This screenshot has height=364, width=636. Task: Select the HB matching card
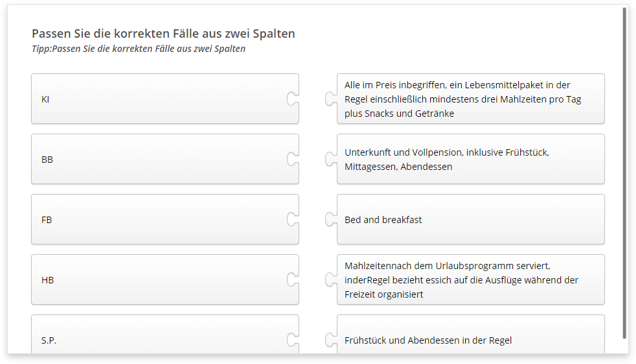pos(165,280)
